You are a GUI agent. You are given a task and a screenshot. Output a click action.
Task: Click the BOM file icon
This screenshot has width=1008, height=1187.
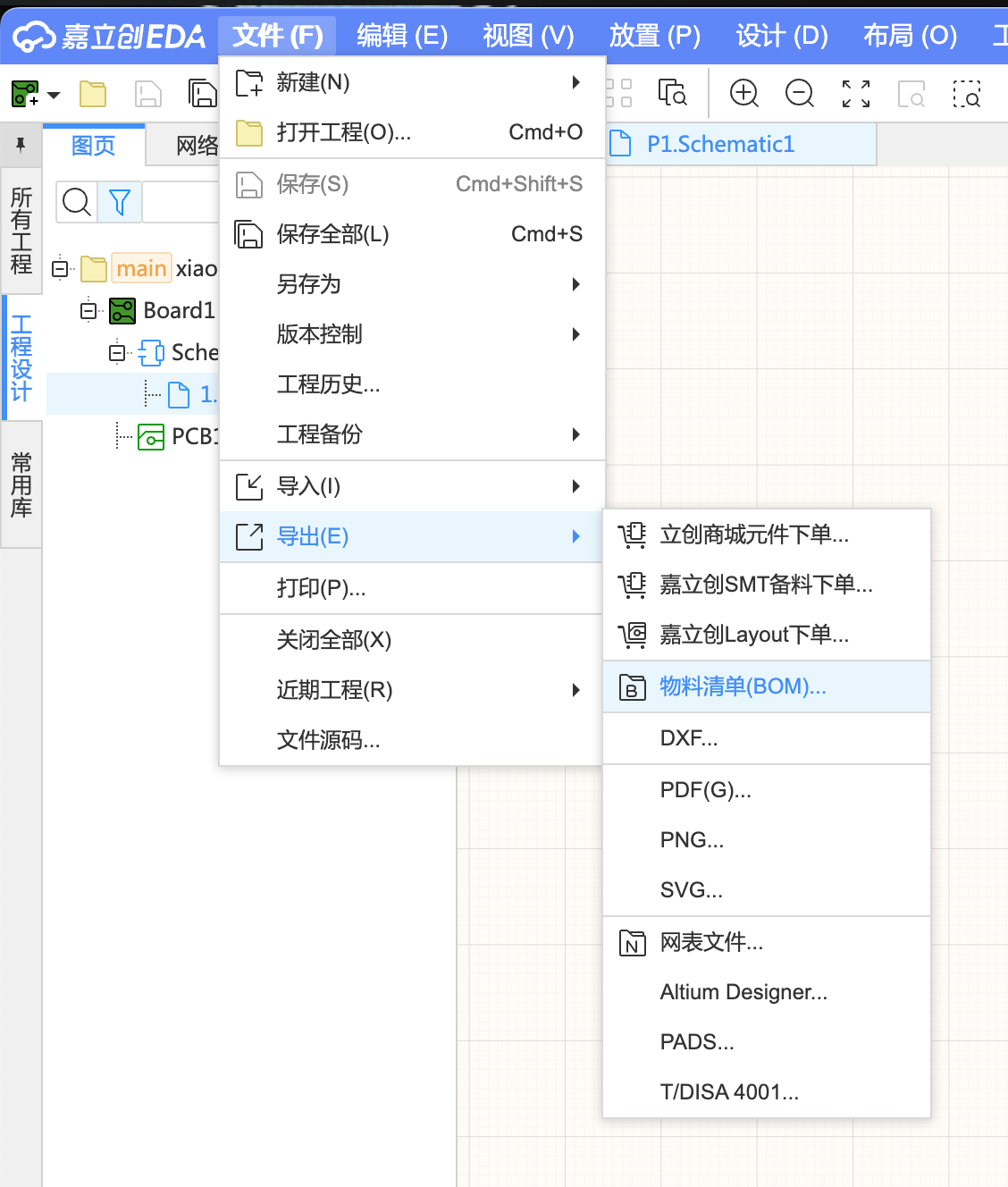tap(632, 686)
